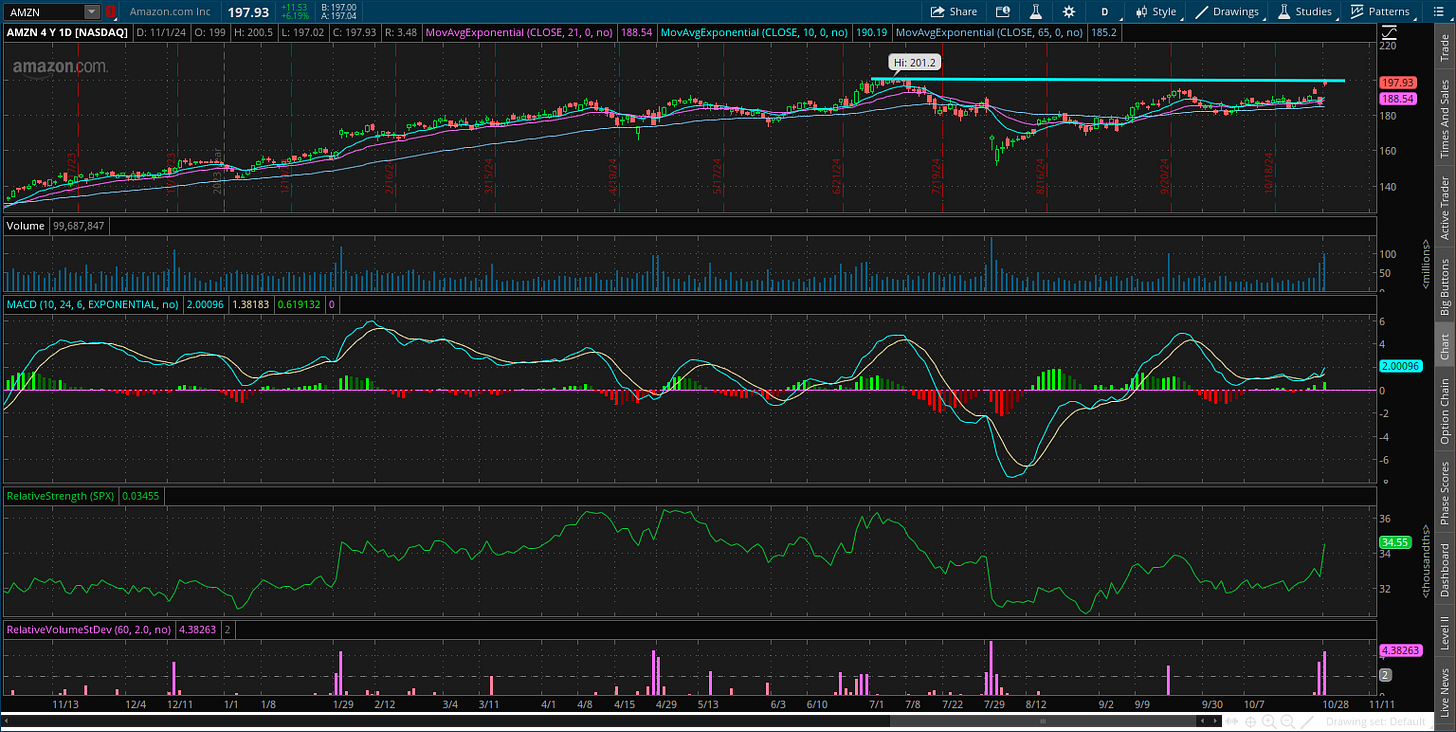This screenshot has height=732, width=1456.
Task: Open the Active Trader side tab
Action: point(1444,208)
